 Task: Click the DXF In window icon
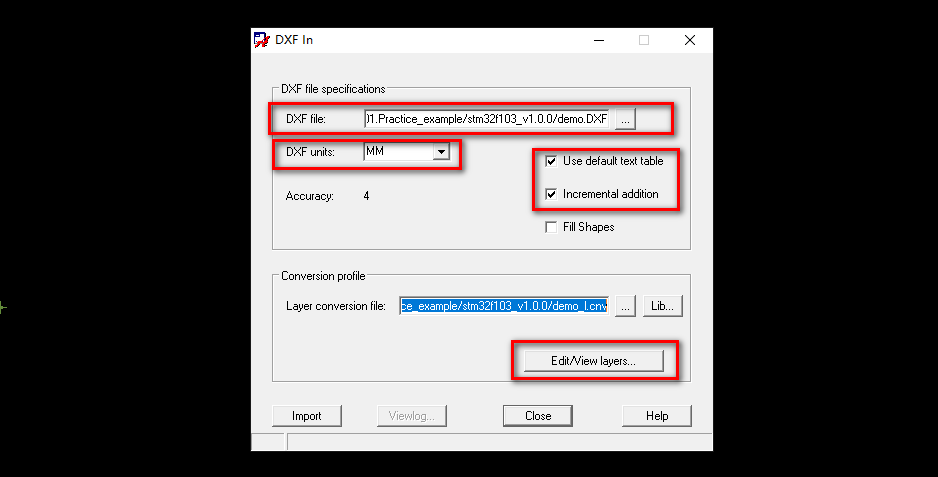pos(261,40)
